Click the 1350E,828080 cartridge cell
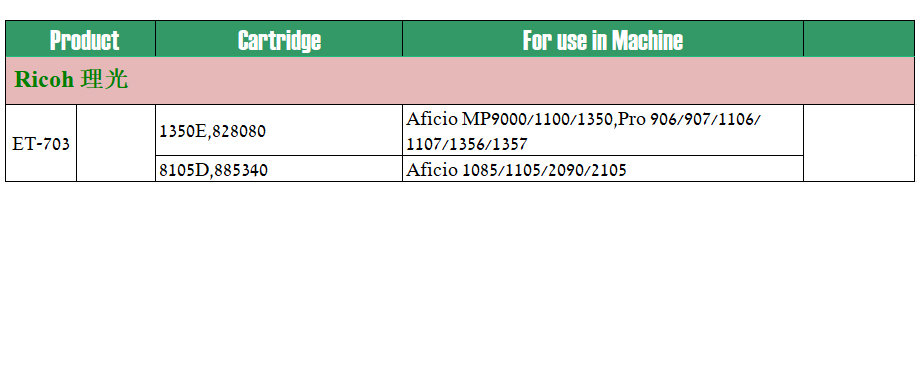Viewport: 920px width, 380px height. pos(279,130)
